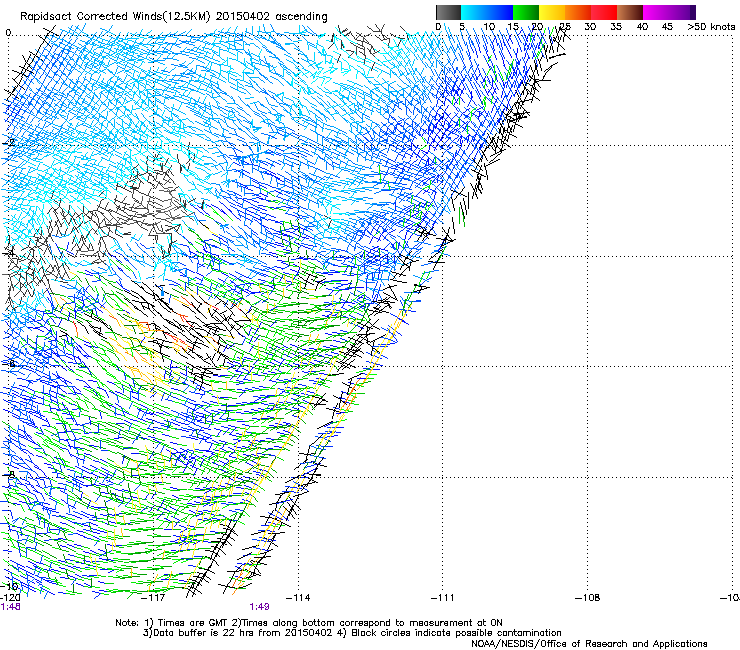The height and width of the screenshot is (650, 740).
Task: Click the note line '3)Data buffer is 22 hrs'
Action: point(352,633)
